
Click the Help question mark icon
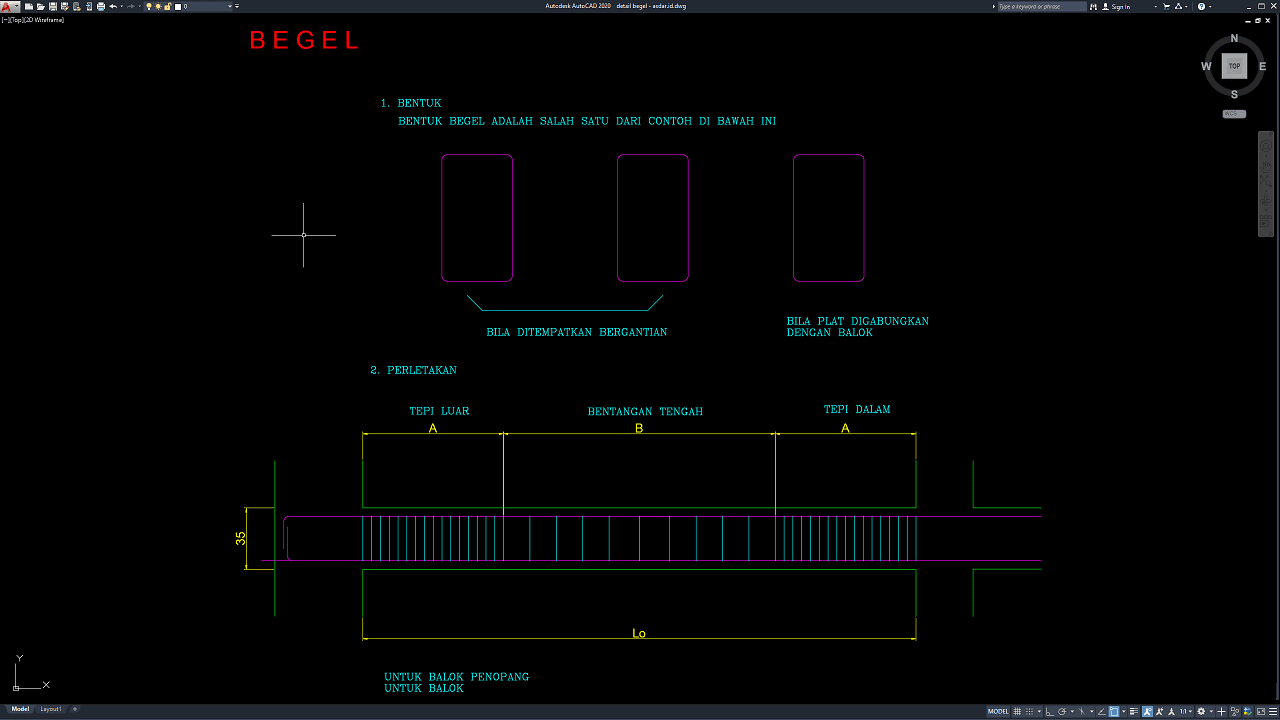point(1201,6)
